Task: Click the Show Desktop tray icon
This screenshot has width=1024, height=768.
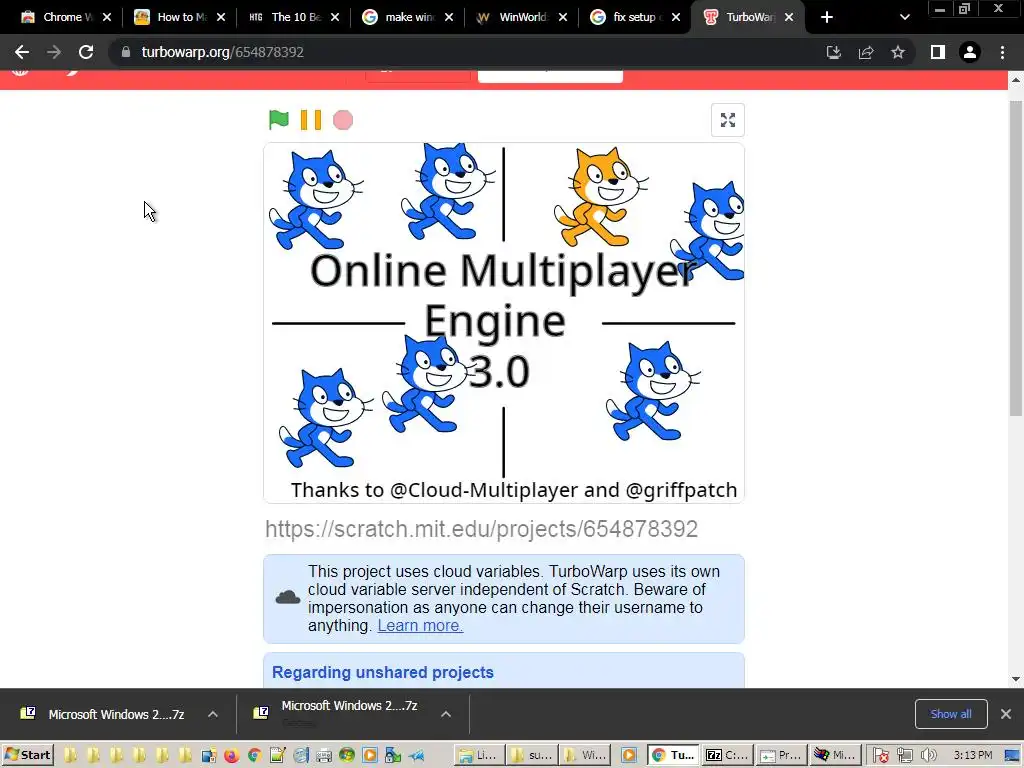Action: pos(1012,756)
